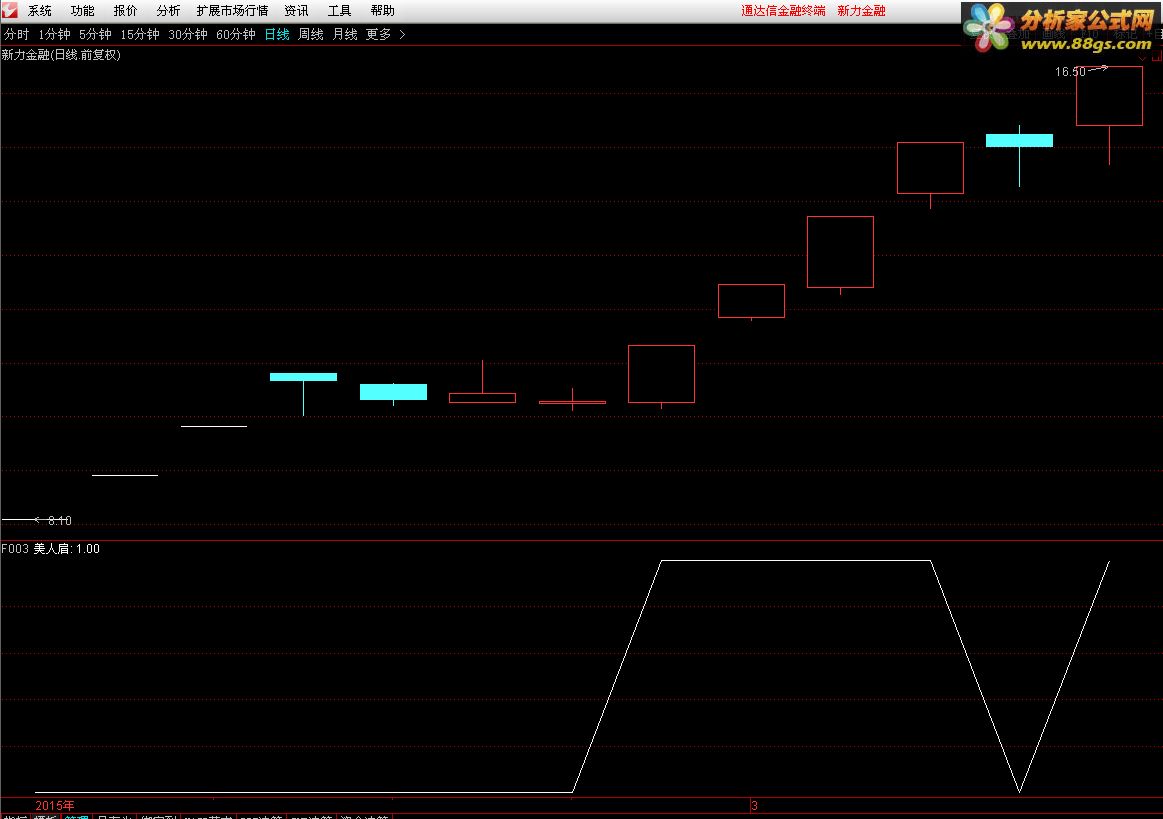Collapse the small down chevron below the watermark
1163x819 pixels.
[1143, 58]
